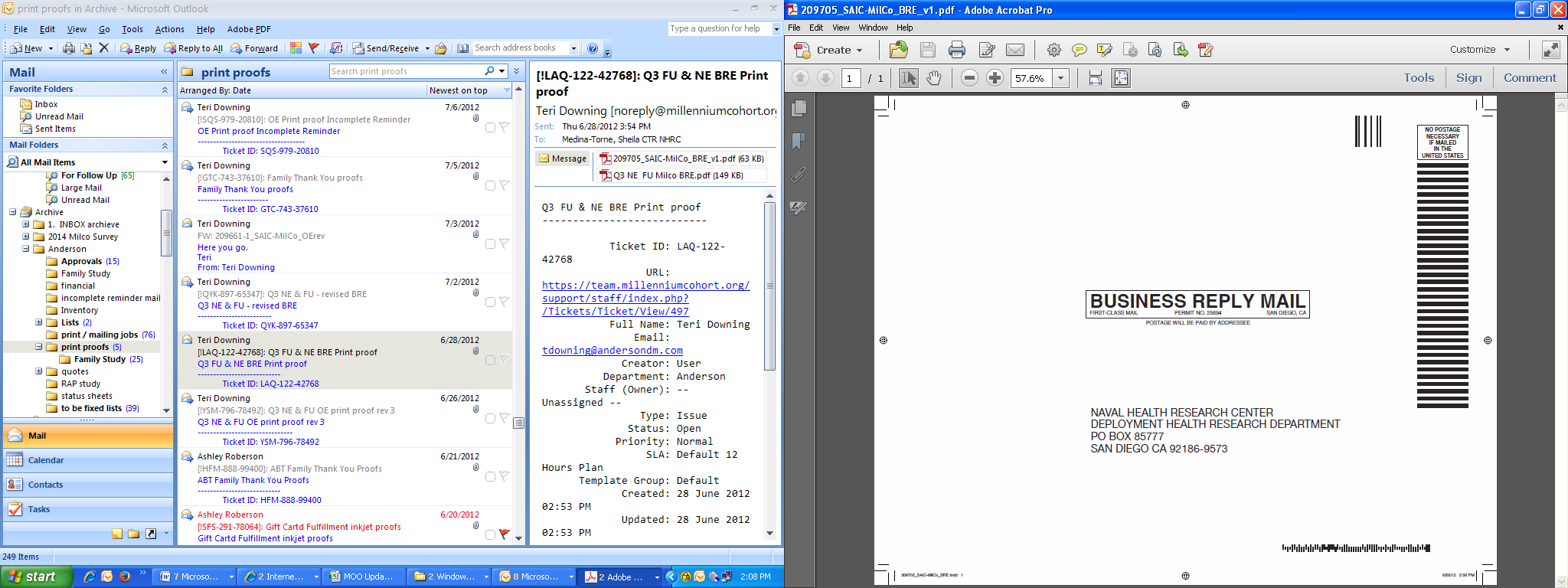This screenshot has height=588, width=1568.
Task: Click the Forward button
Action: [x=254, y=48]
